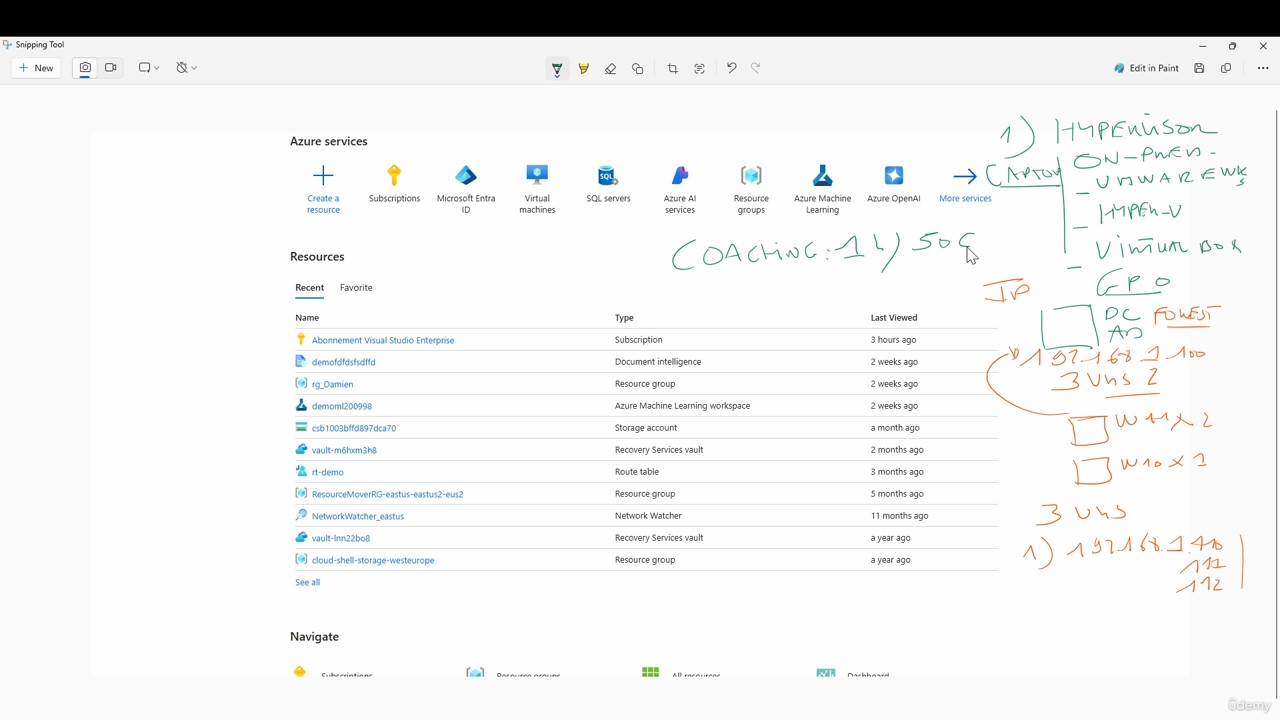Open Azure AI services icon
Image resolution: width=1280 pixels, height=720 pixels.
click(x=680, y=176)
